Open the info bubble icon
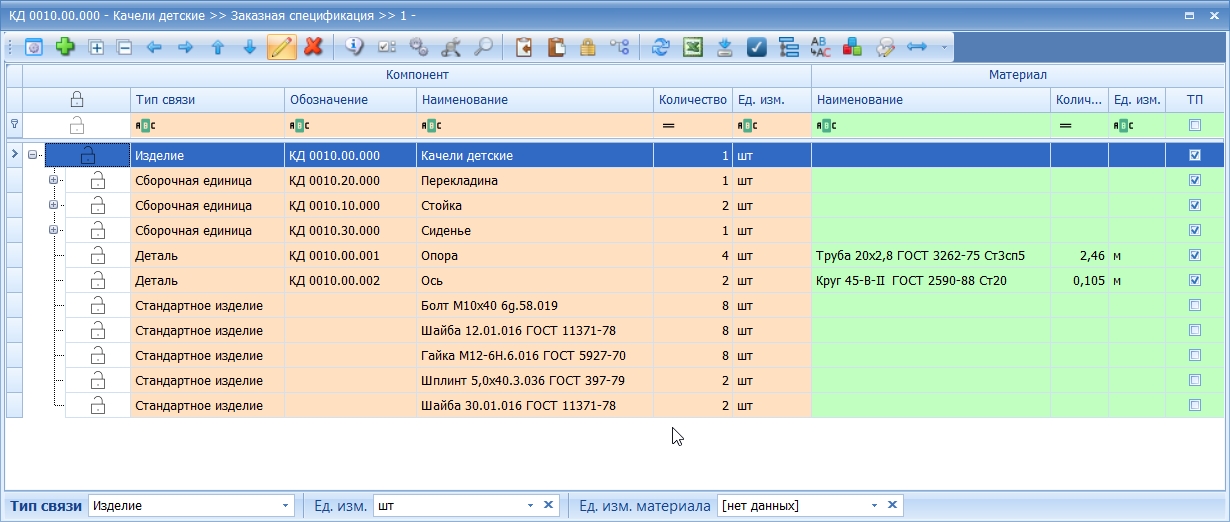 coord(354,47)
